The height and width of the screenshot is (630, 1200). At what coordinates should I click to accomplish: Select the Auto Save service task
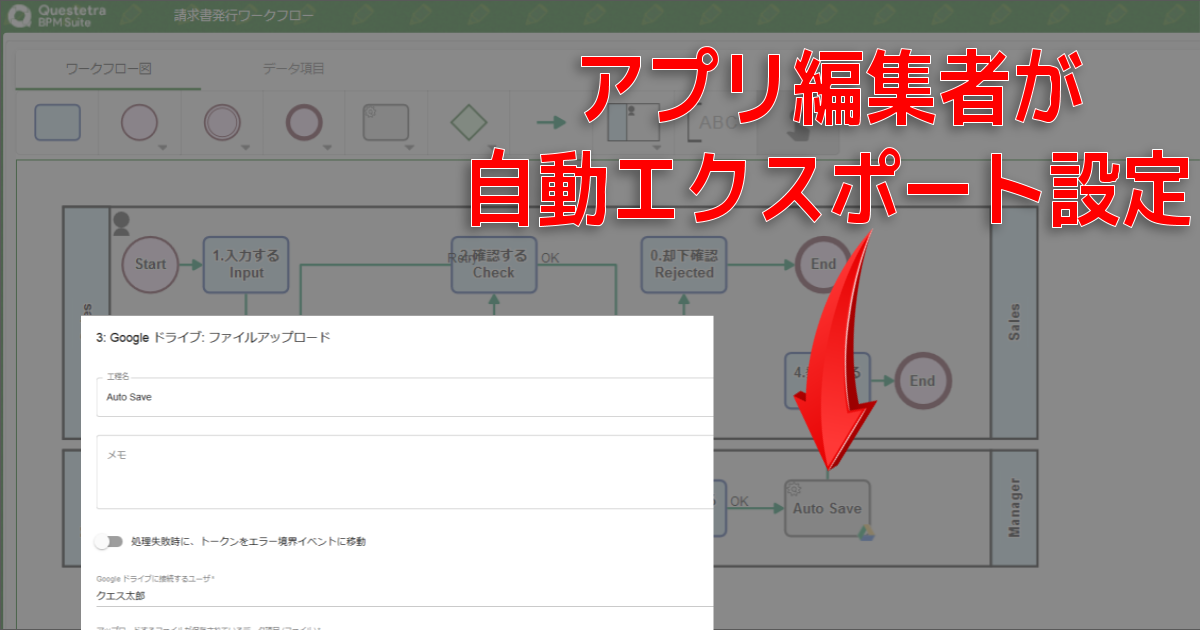tap(827, 508)
